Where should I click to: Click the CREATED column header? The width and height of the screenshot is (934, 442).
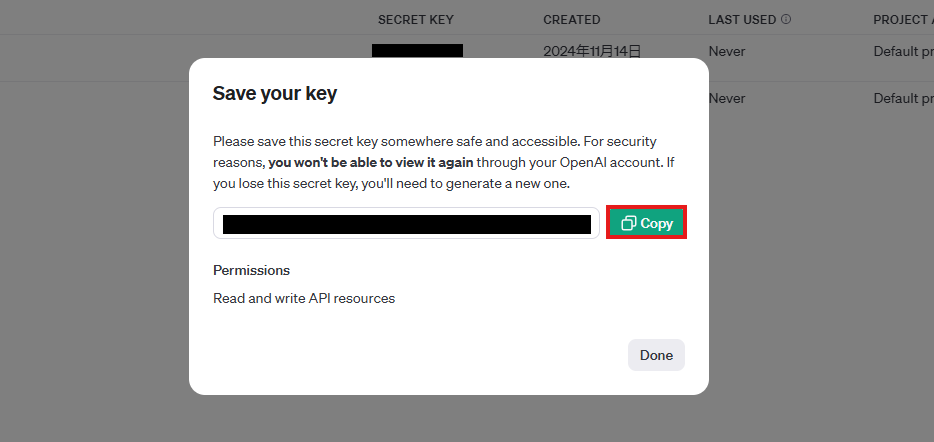[x=572, y=19]
